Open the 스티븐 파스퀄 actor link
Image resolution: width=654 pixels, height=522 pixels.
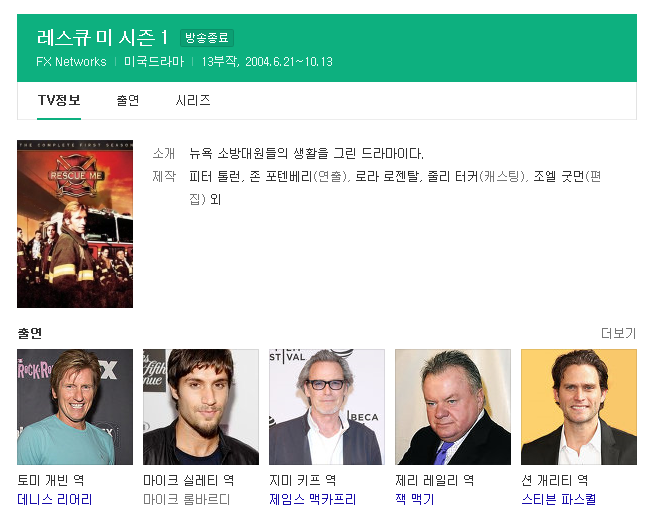click(558, 499)
